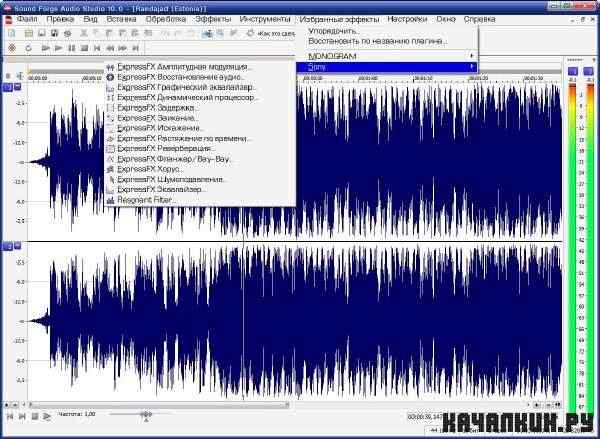Select ExpressFX Графический эквалайзер...
The image size is (600, 439).
coord(200,88)
